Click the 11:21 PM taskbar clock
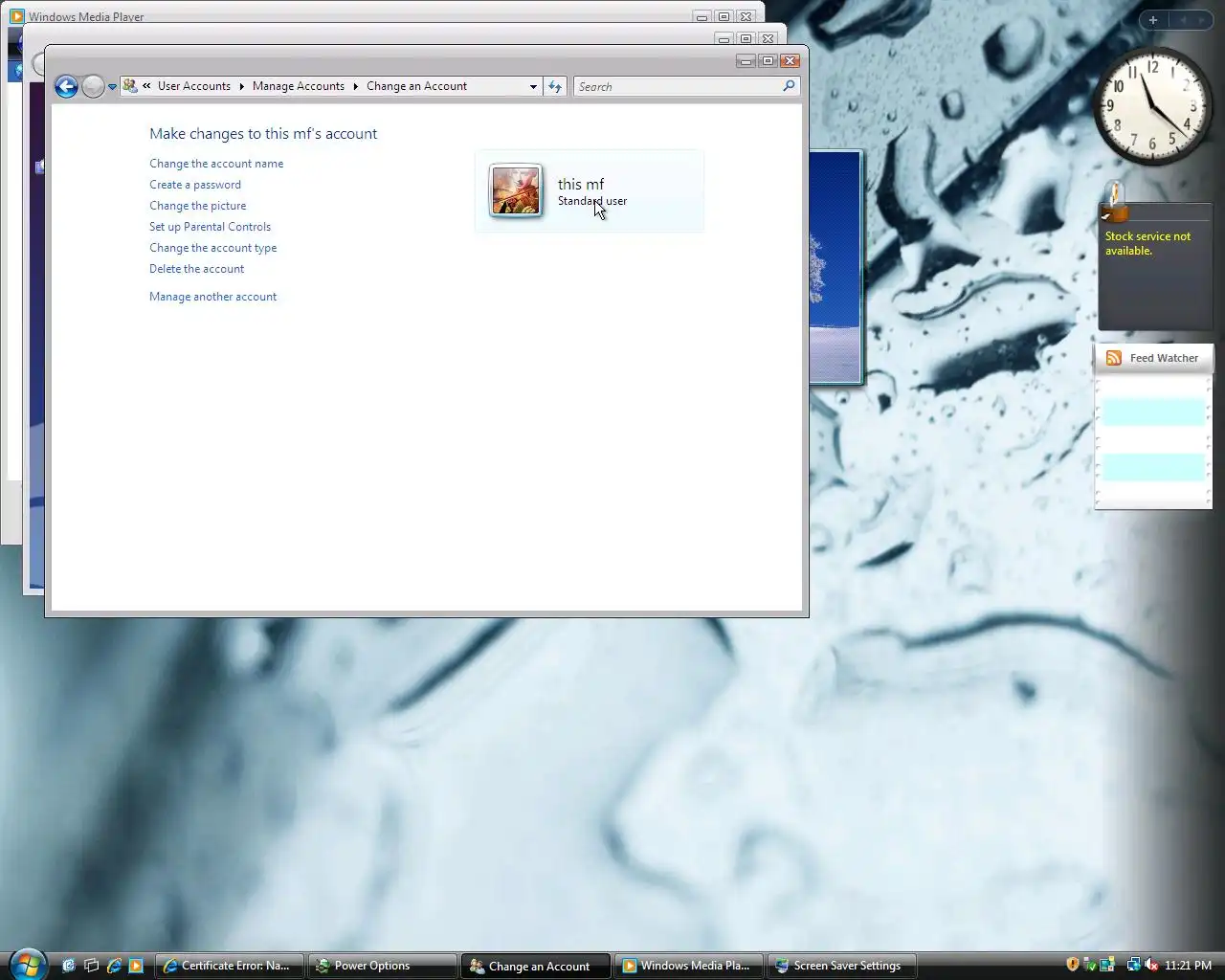 tap(1188, 966)
